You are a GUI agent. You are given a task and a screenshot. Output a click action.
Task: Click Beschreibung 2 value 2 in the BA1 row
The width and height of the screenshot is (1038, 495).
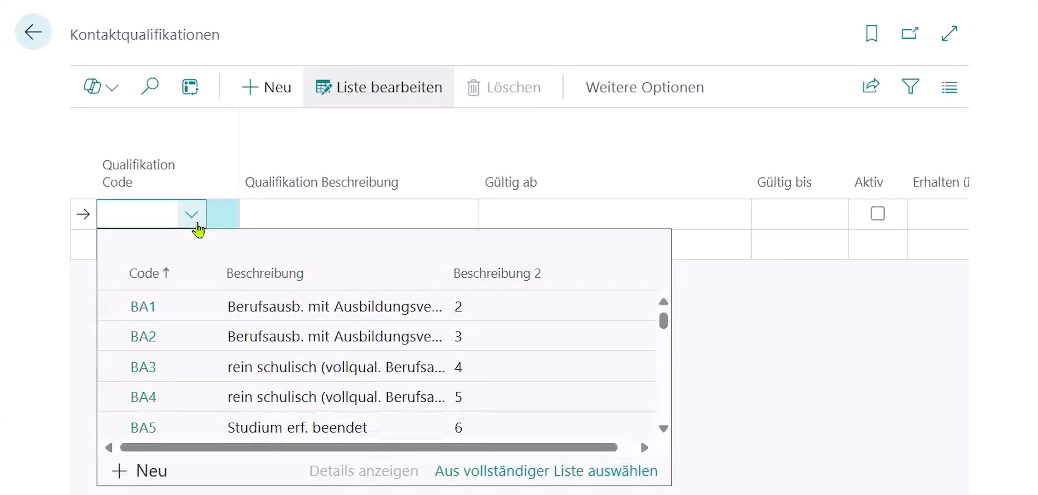pyautogui.click(x=458, y=306)
